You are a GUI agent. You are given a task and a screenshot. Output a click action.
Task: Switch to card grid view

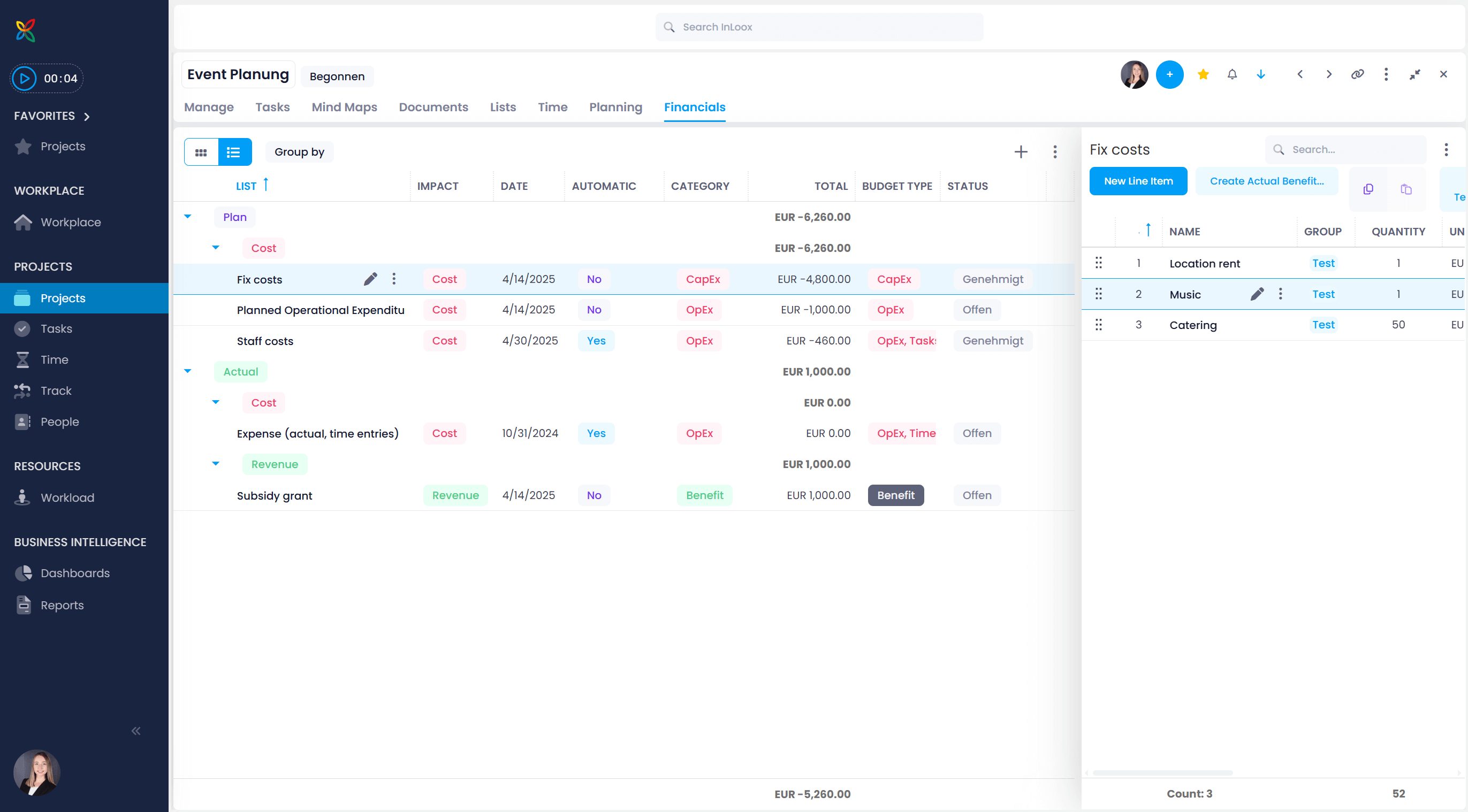[x=201, y=152]
